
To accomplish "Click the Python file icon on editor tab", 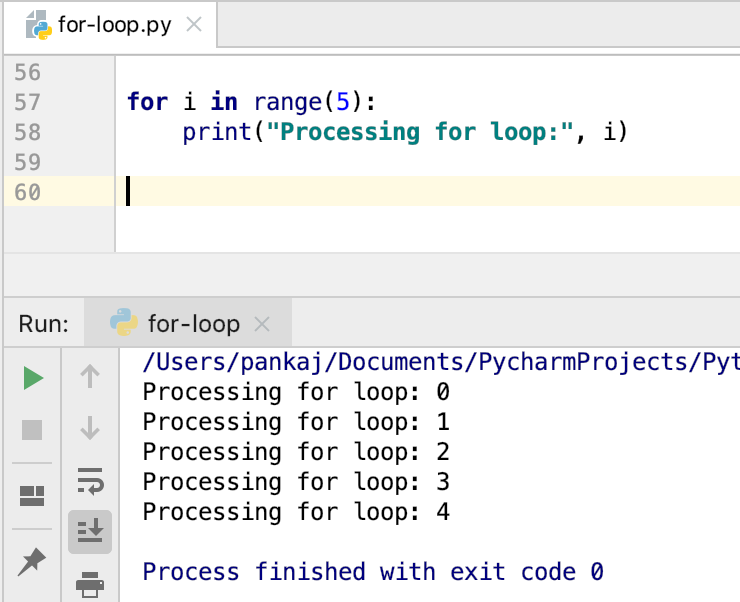I will 38,25.
